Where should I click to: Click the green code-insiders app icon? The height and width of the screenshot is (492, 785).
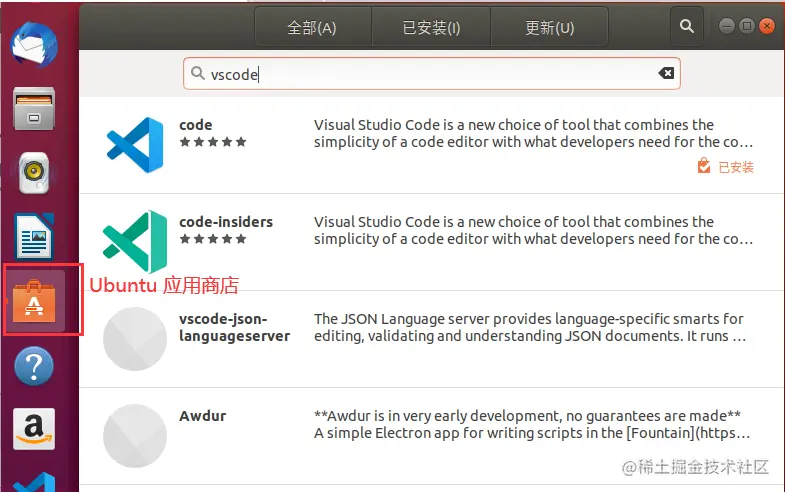135,241
